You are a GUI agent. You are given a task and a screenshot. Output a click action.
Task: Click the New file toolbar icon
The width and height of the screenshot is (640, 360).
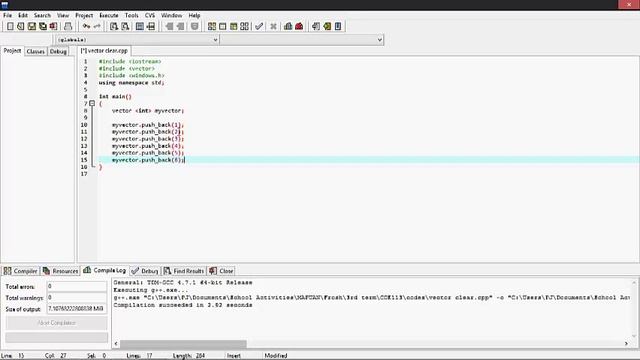click(10, 27)
